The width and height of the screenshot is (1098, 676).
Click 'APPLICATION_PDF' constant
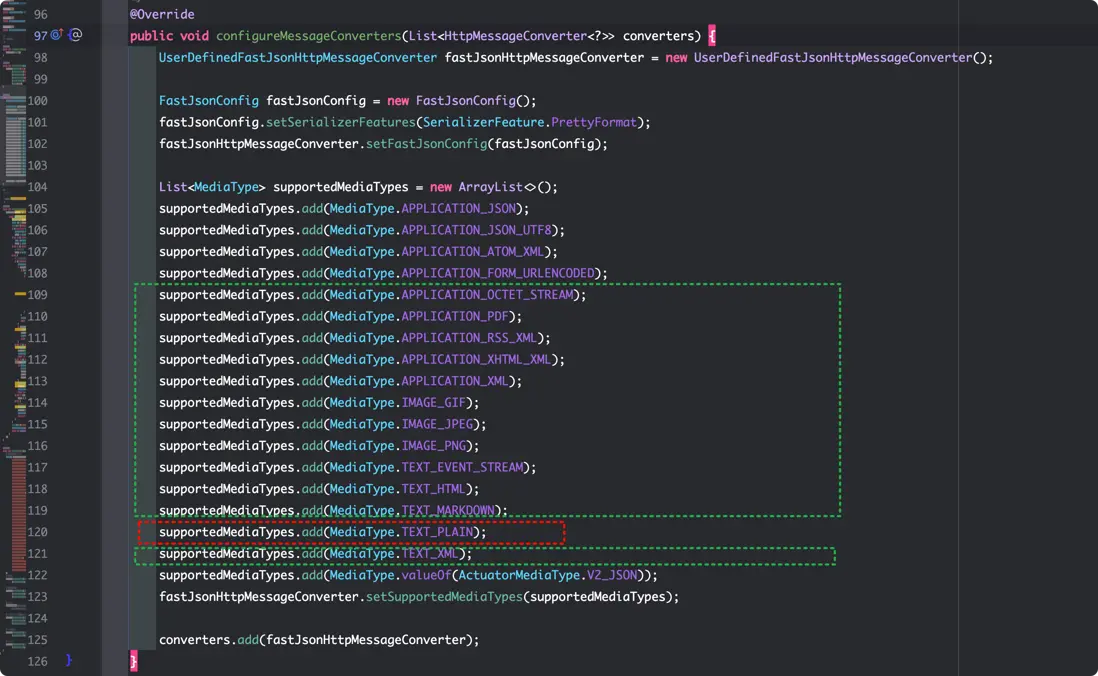pos(454,317)
